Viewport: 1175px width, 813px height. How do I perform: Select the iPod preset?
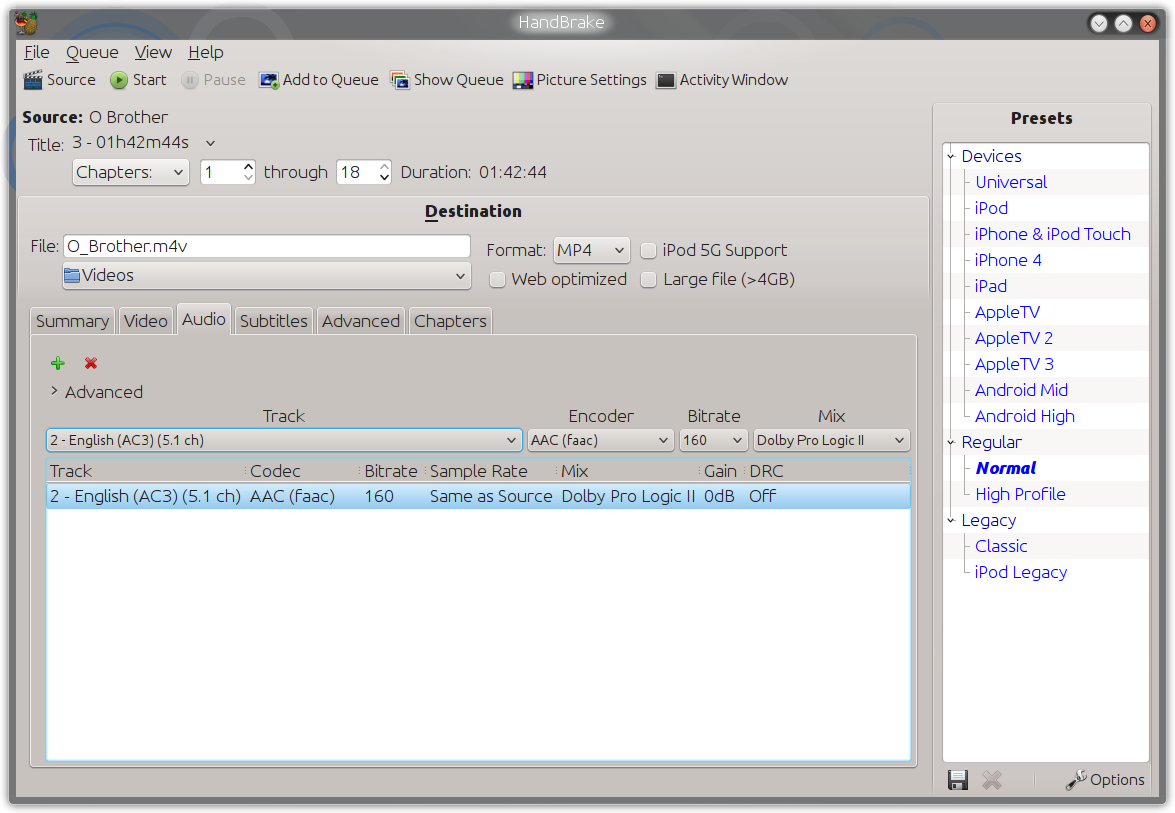(991, 208)
